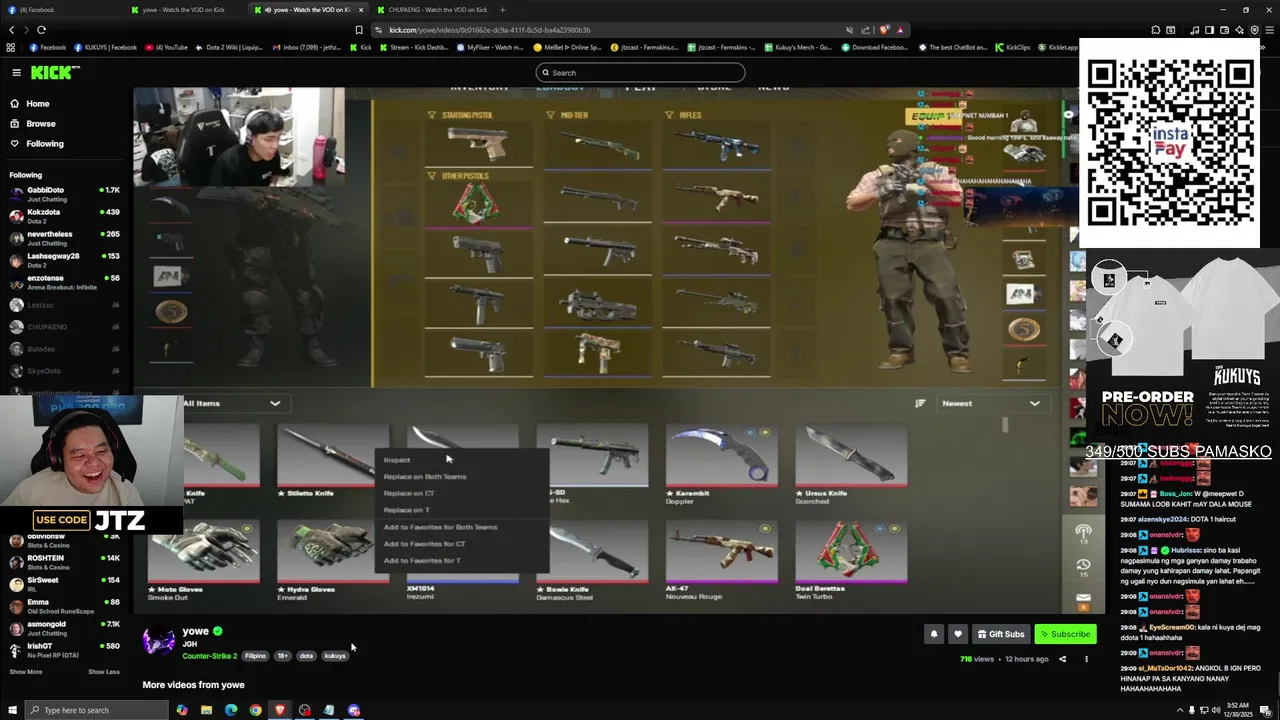The width and height of the screenshot is (1280, 720).
Task: Expand sidebar list with Show More
Action: click(26, 672)
